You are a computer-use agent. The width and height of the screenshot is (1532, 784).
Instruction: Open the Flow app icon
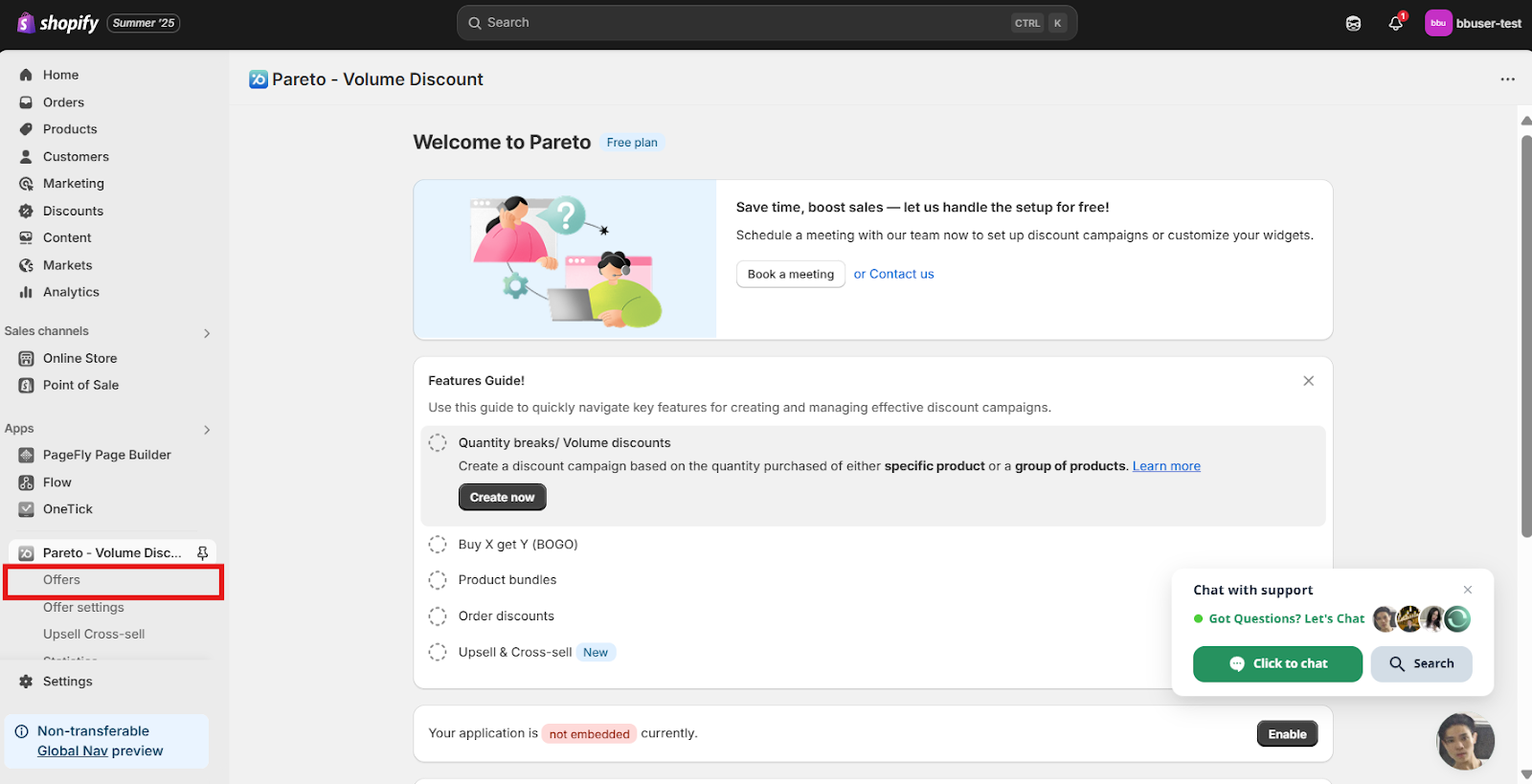click(26, 482)
